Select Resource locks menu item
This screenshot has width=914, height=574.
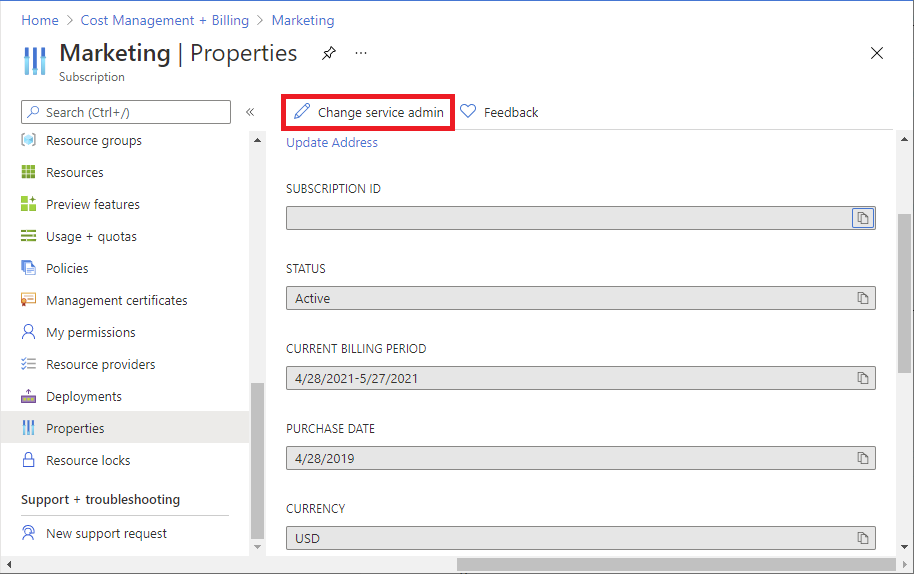coord(88,461)
